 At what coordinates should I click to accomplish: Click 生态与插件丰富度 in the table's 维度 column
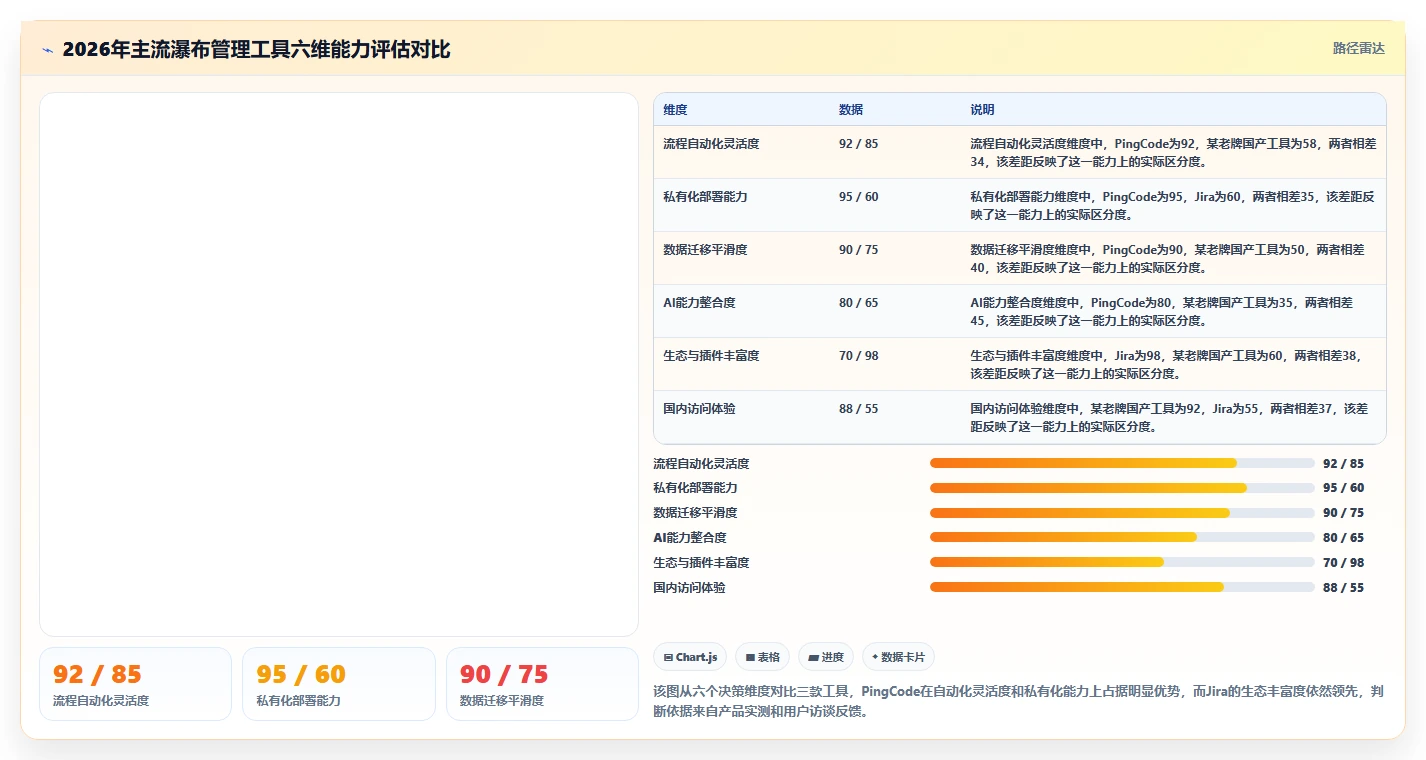tap(711, 356)
